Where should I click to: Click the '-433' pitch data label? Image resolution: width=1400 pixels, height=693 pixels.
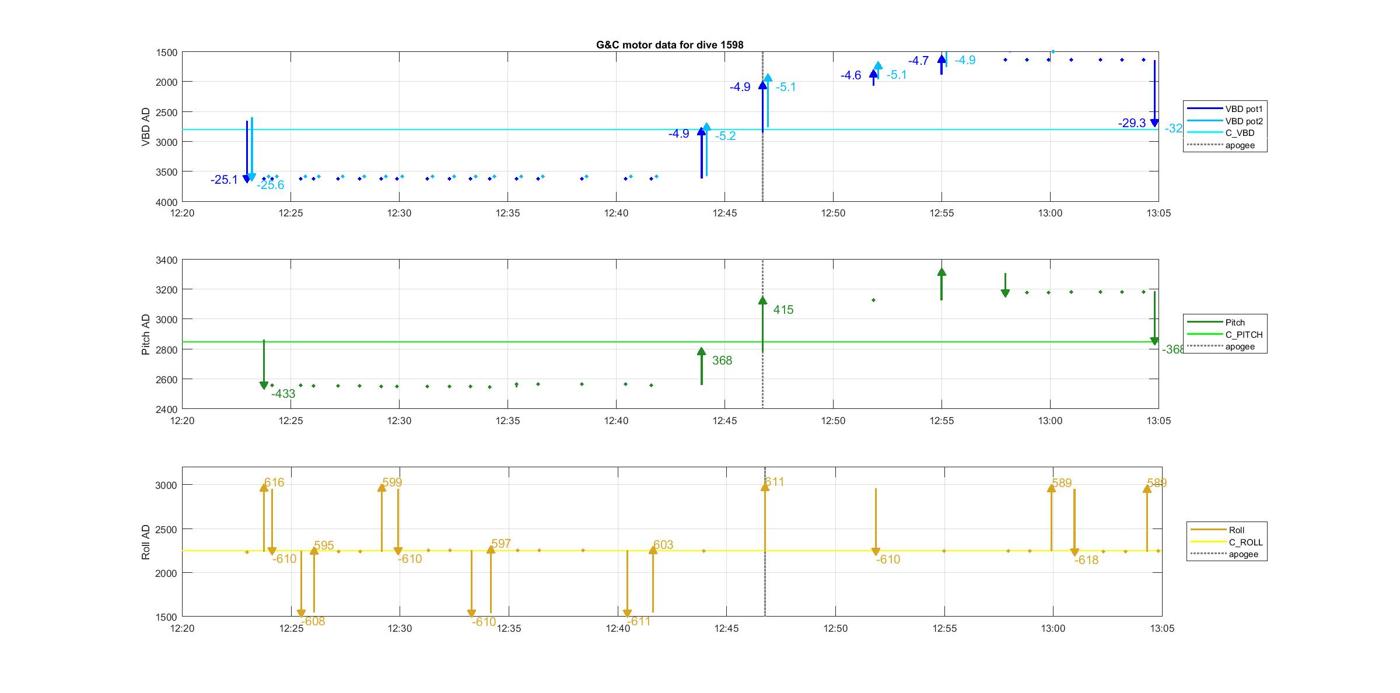point(283,394)
